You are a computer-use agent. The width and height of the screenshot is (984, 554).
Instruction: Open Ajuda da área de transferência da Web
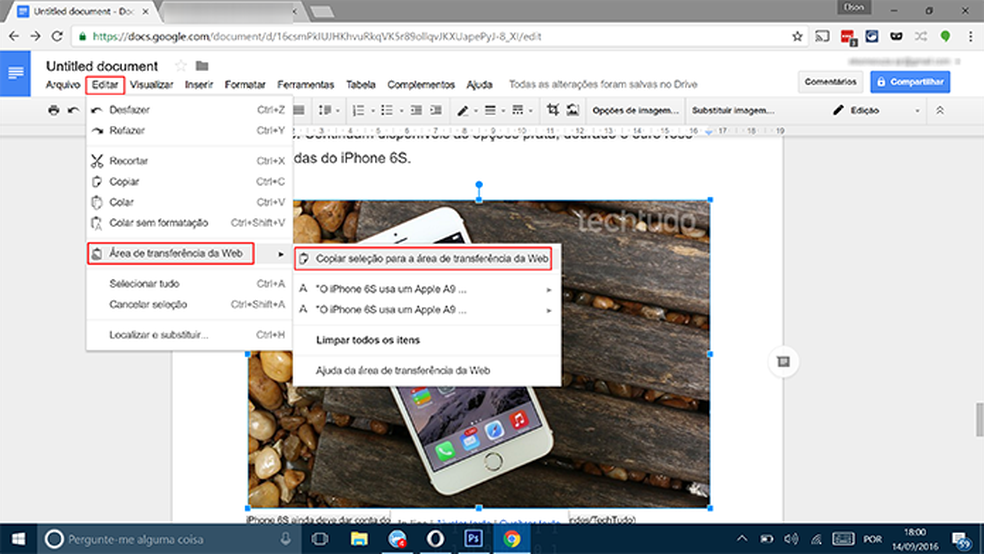[427, 370]
